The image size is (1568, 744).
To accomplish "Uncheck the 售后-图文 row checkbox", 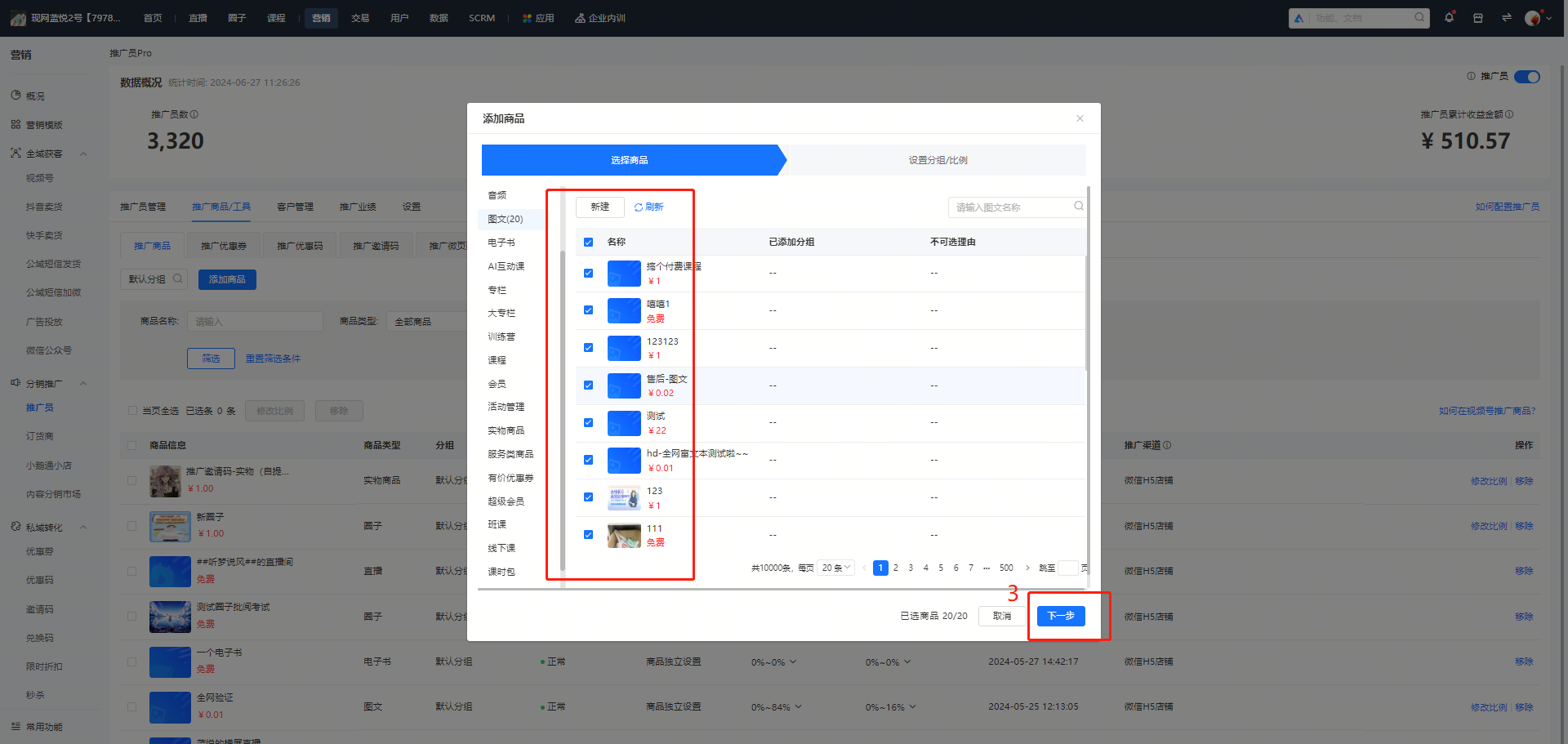I will click(588, 385).
